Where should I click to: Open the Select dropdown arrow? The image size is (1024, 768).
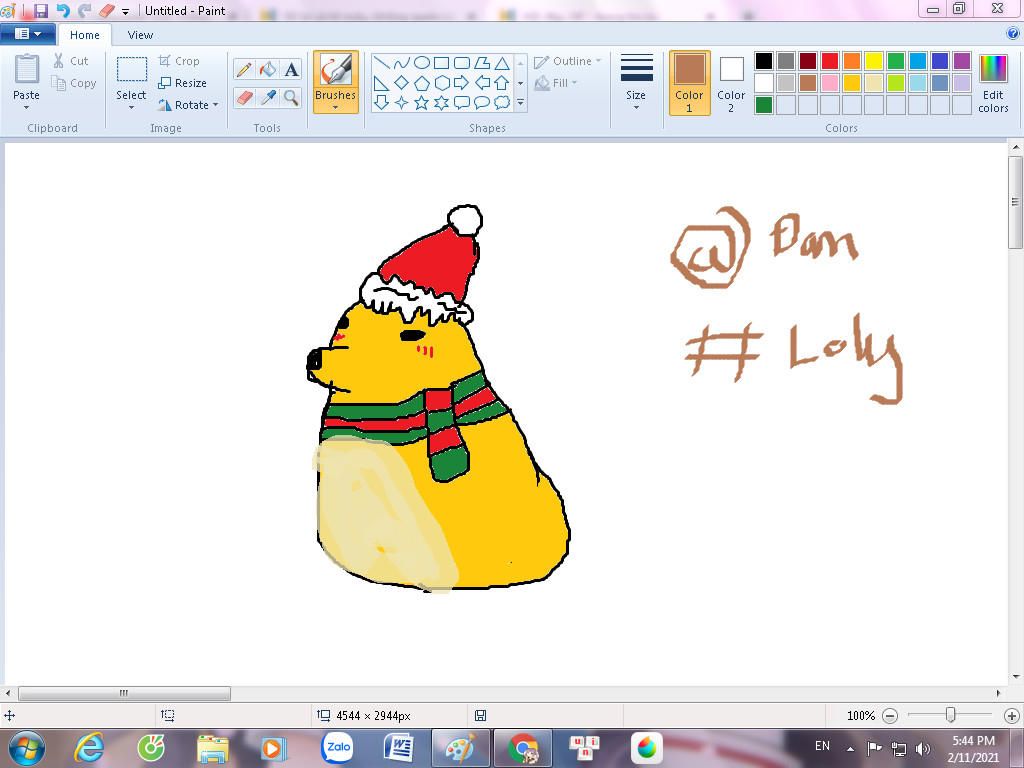click(131, 108)
